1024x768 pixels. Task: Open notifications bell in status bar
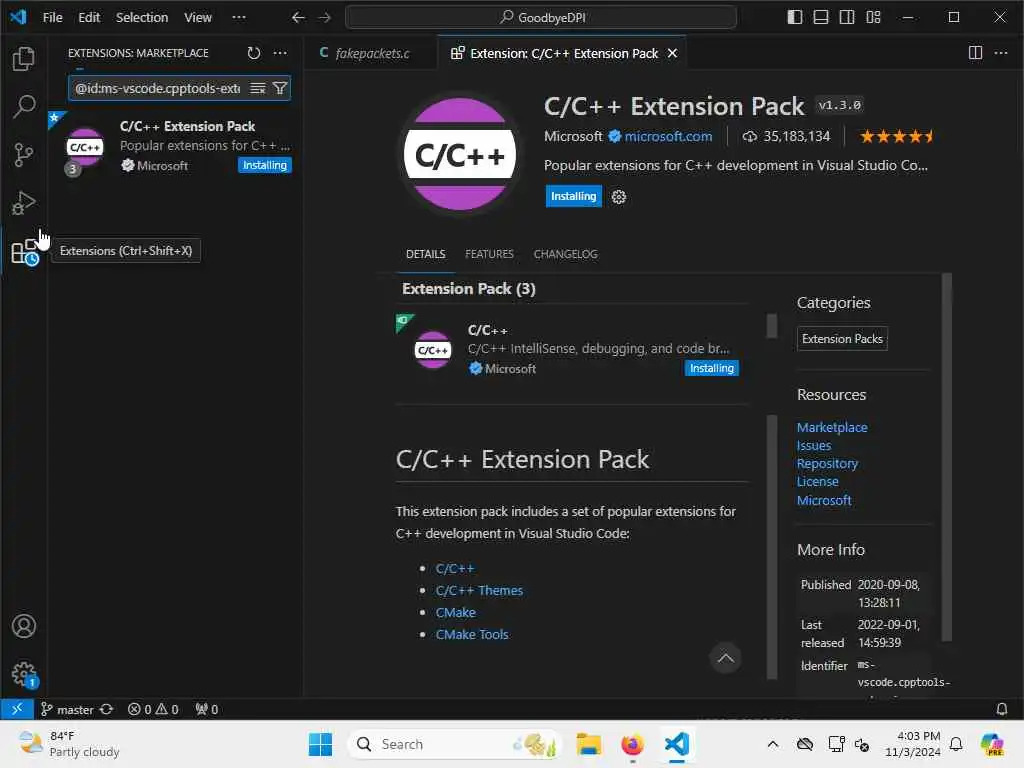click(x=1002, y=709)
